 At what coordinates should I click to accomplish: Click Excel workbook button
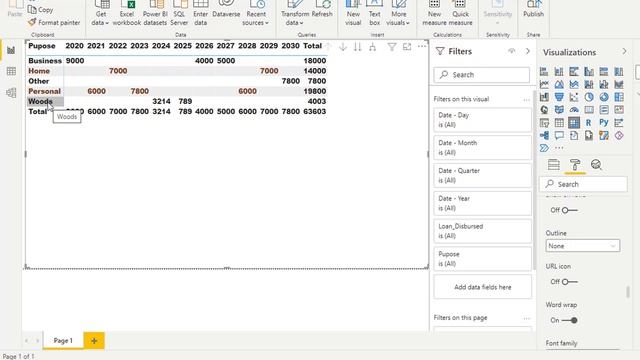click(x=127, y=14)
